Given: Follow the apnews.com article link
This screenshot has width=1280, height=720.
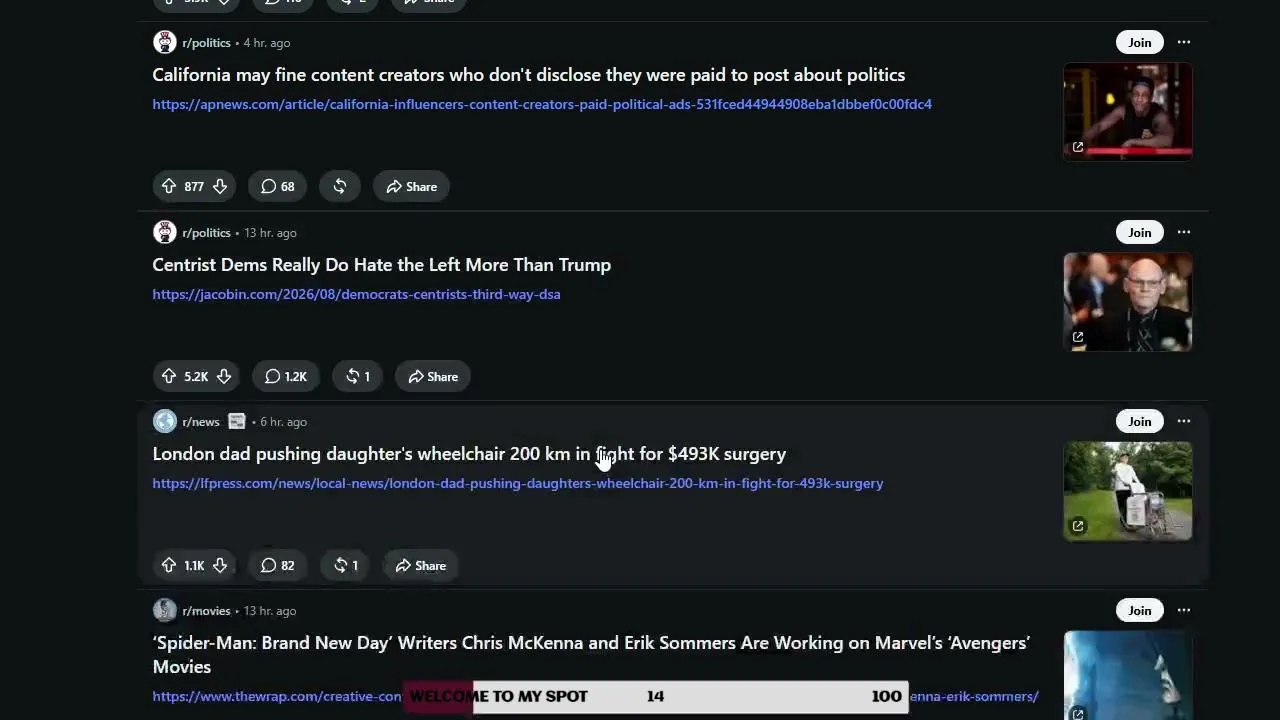Looking at the screenshot, I should pos(542,104).
